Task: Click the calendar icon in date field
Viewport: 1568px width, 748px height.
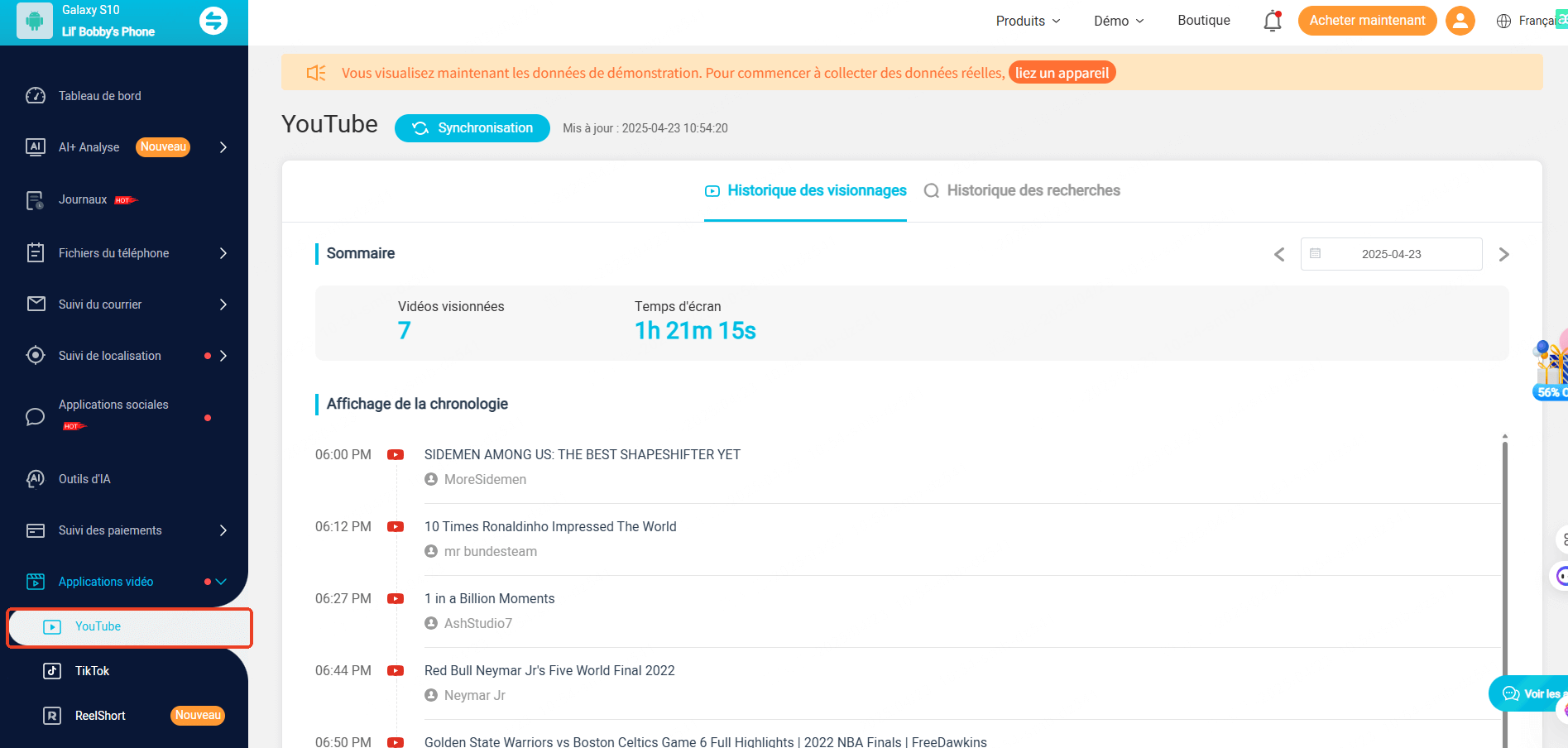Action: (1316, 254)
